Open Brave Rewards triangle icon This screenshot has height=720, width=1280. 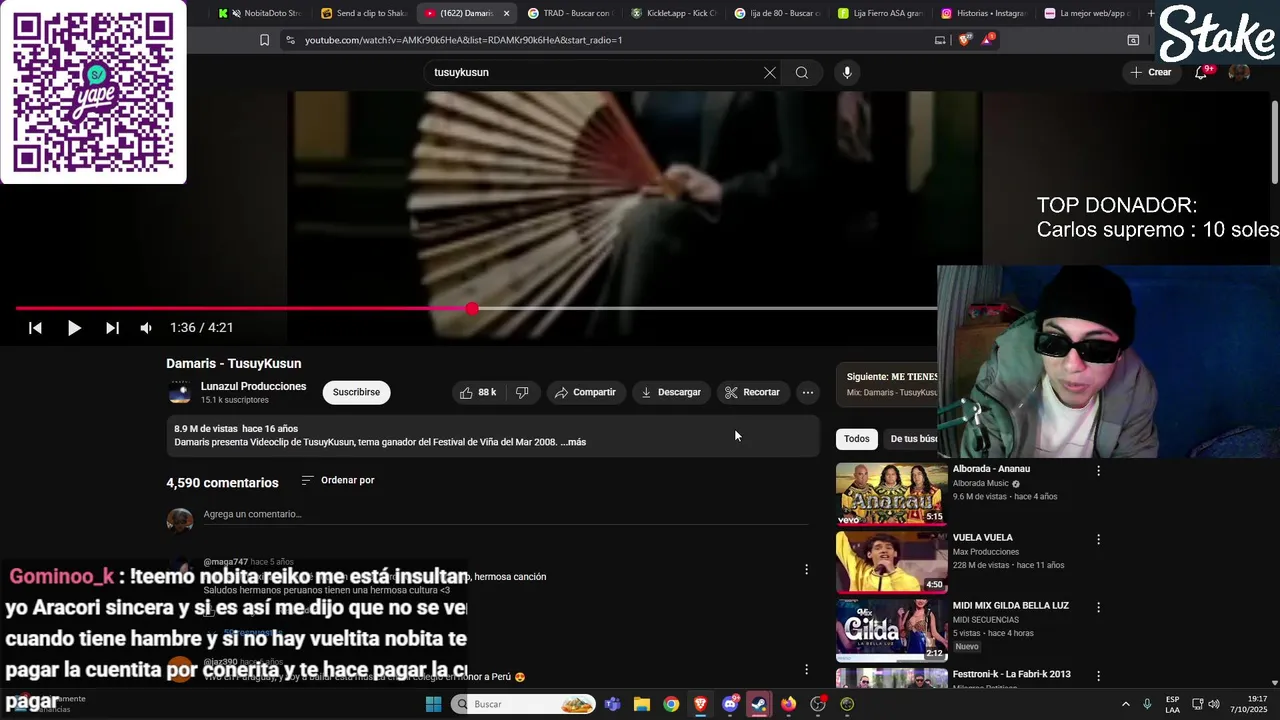989,40
